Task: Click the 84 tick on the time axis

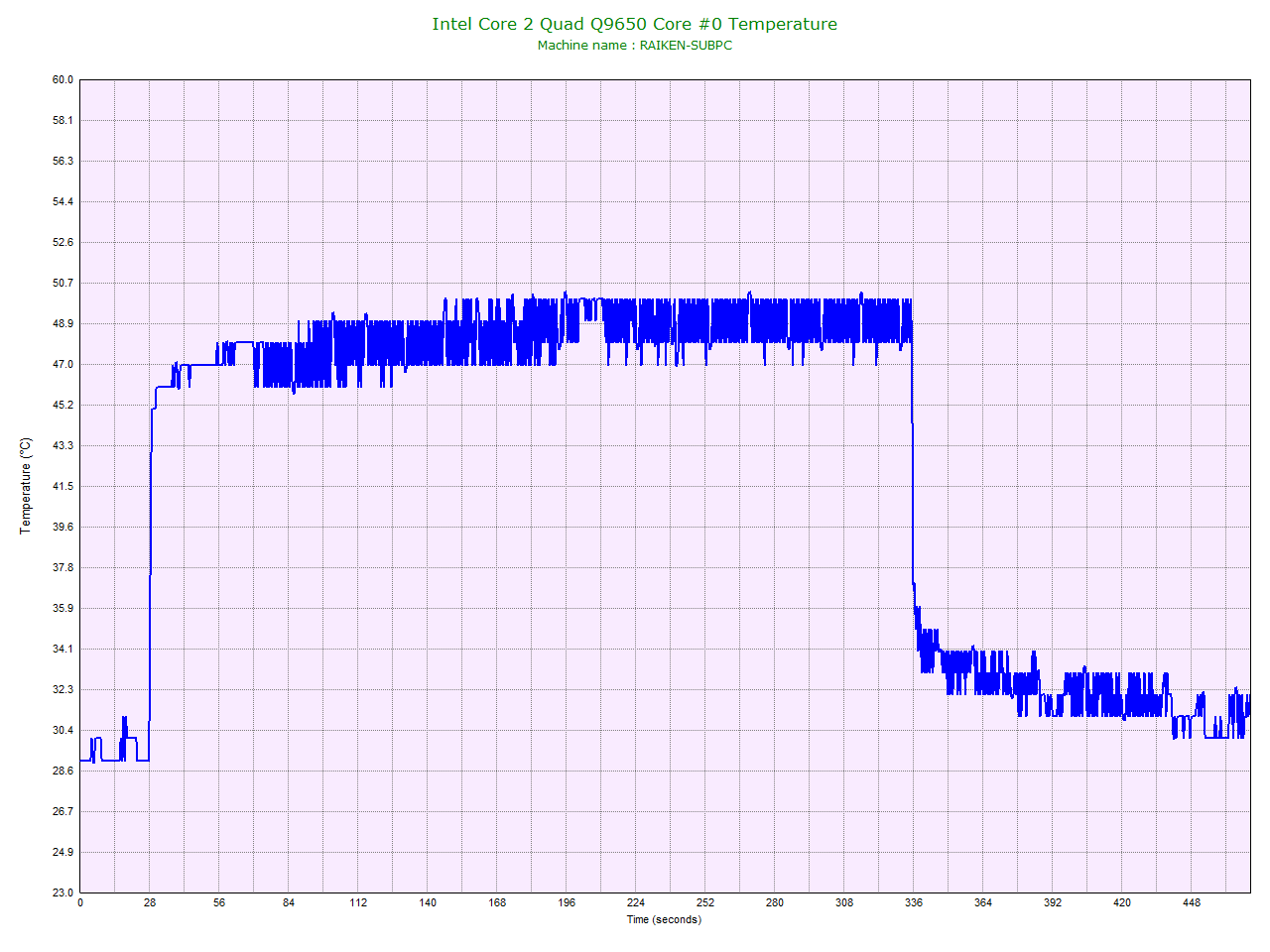Action: 289,902
